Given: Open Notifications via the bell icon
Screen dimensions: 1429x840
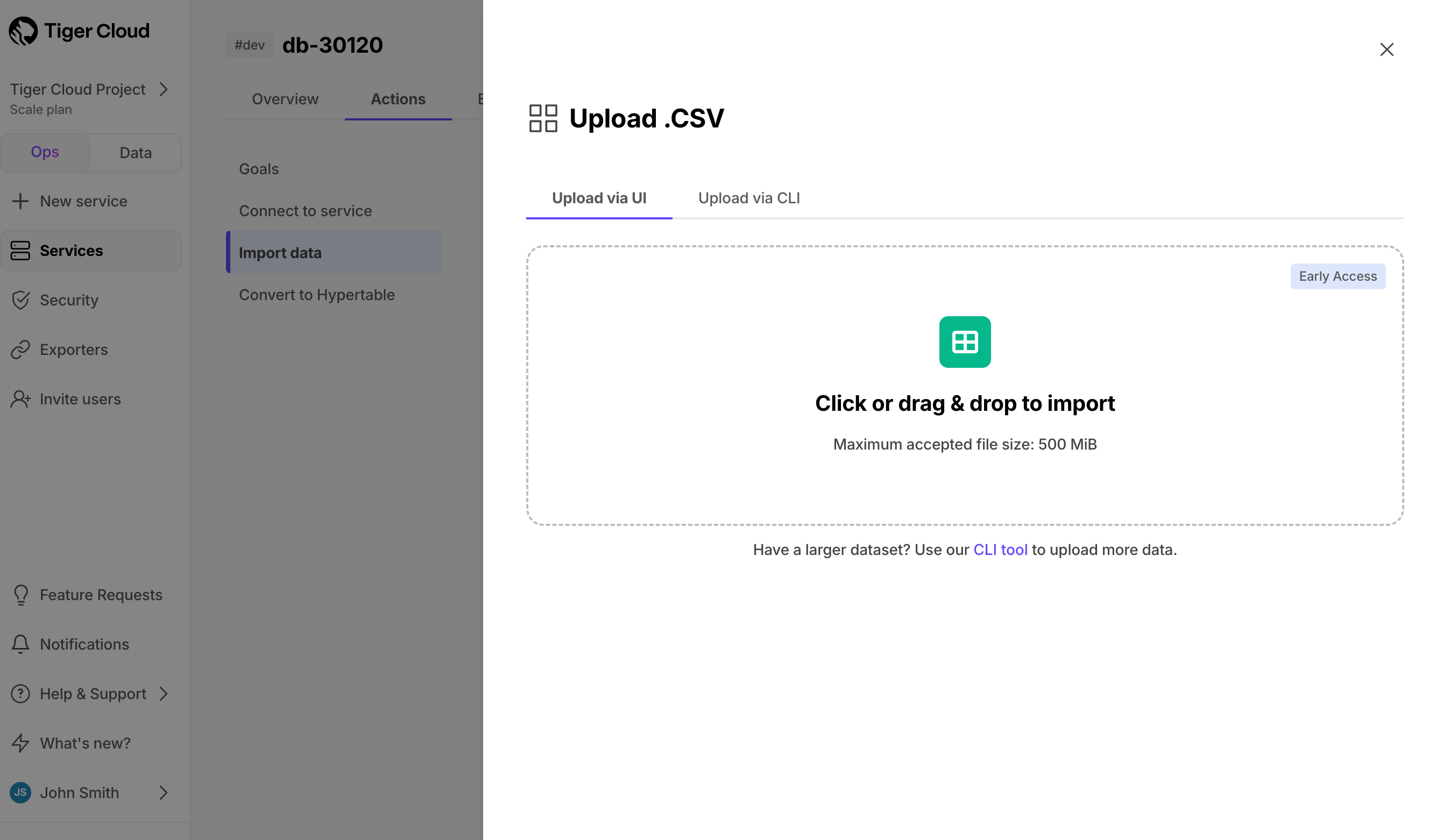Looking at the screenshot, I should 20,644.
